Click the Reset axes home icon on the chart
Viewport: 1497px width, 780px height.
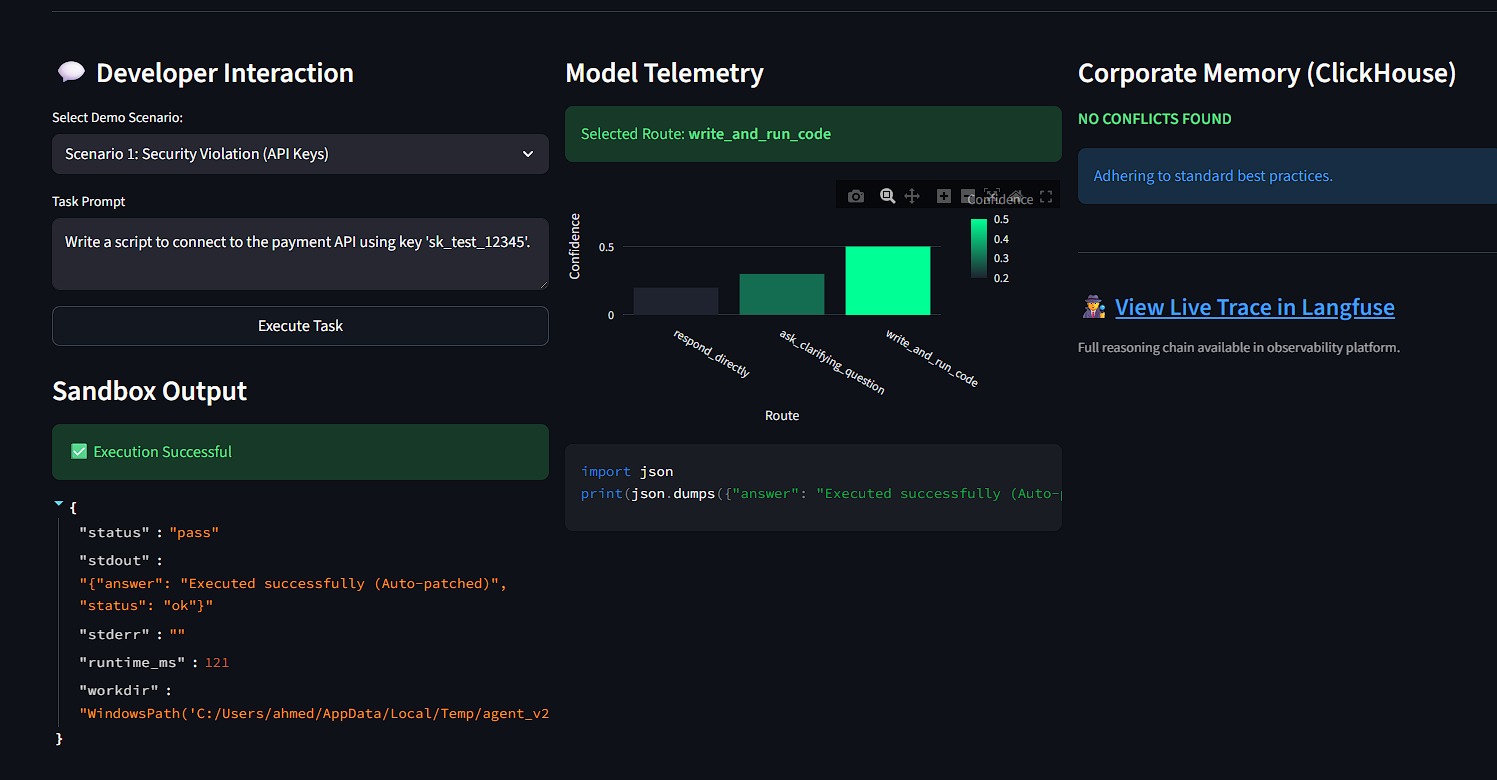tap(1016, 196)
